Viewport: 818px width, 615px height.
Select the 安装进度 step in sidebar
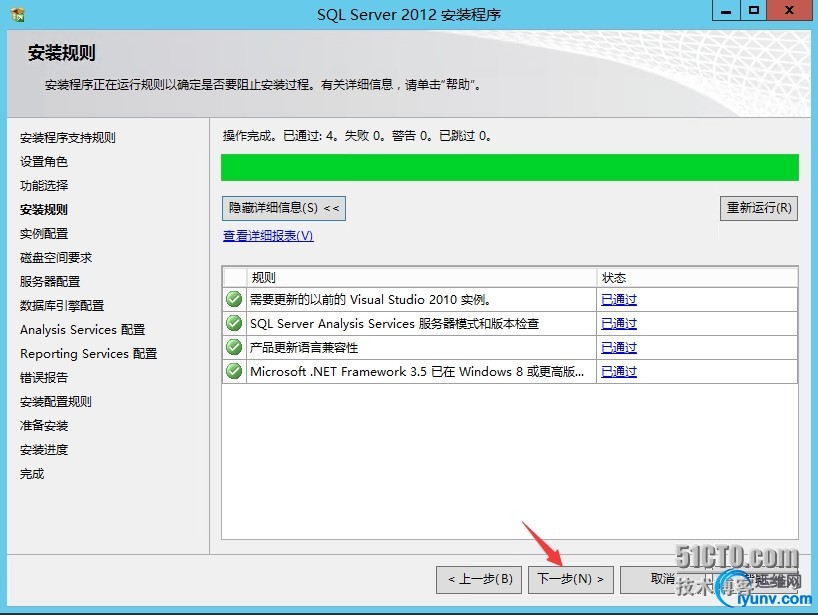44,450
